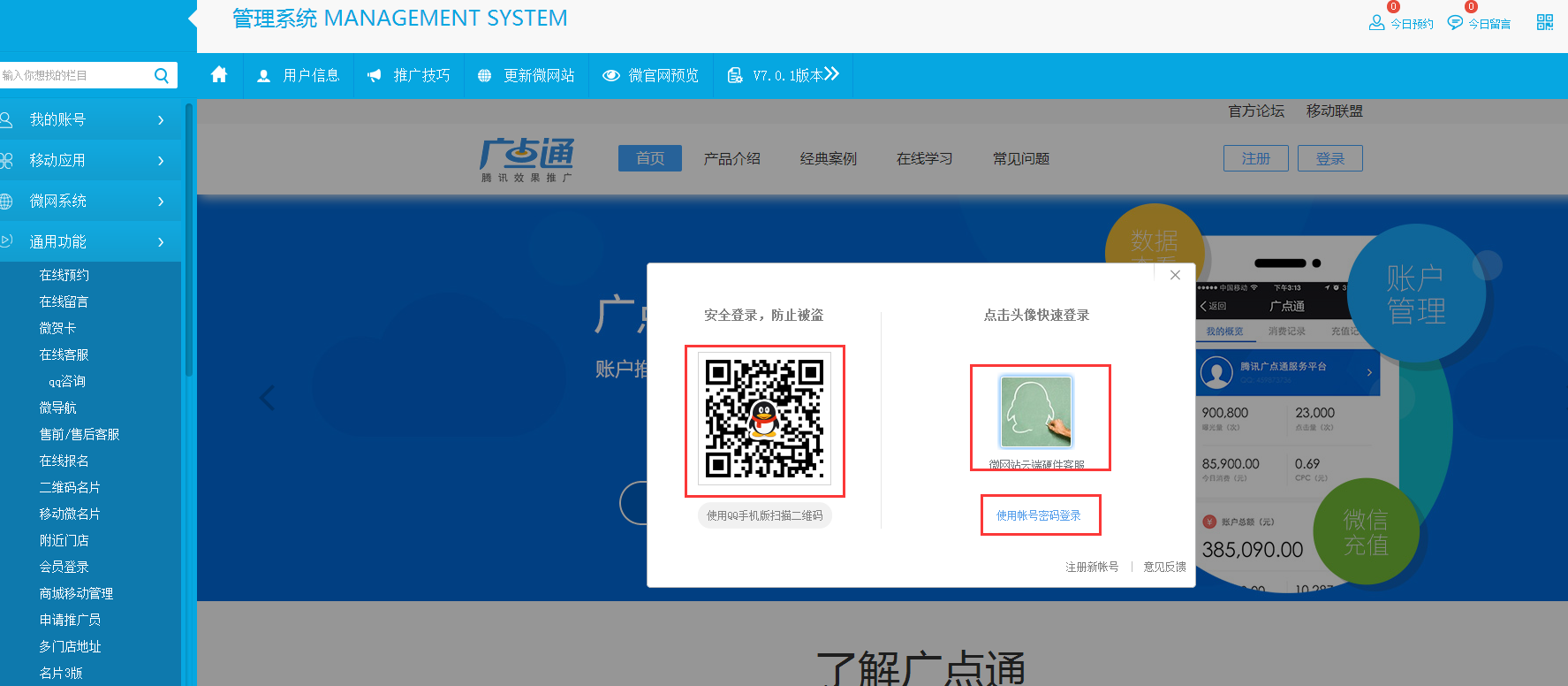Screen dimensions: 1568x686
Task: Open 在线留言 in sidebar
Action: point(64,301)
